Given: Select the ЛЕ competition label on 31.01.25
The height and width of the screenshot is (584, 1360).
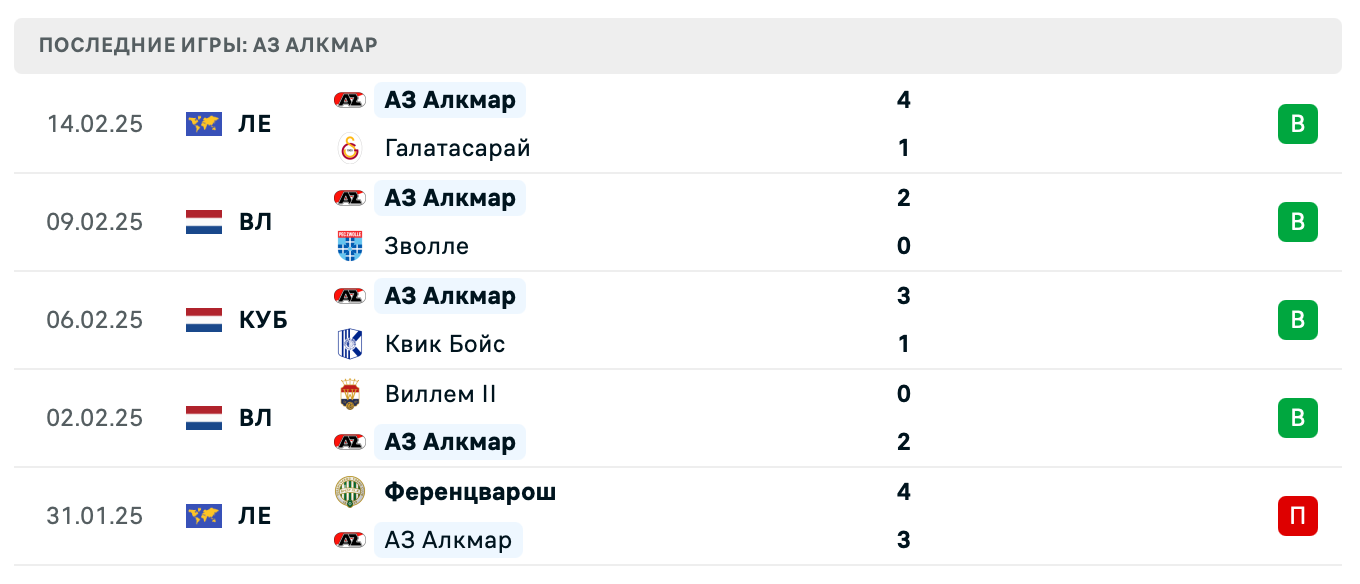Looking at the screenshot, I should (x=258, y=516).
